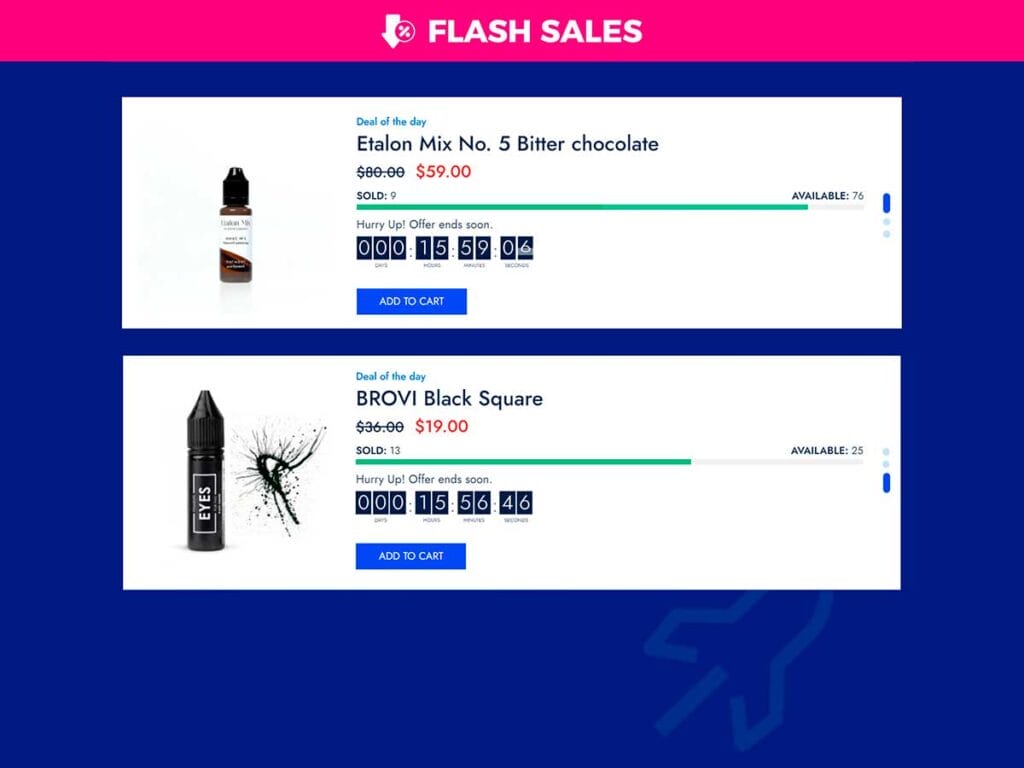Select the second pagination dot, top card

886,222
